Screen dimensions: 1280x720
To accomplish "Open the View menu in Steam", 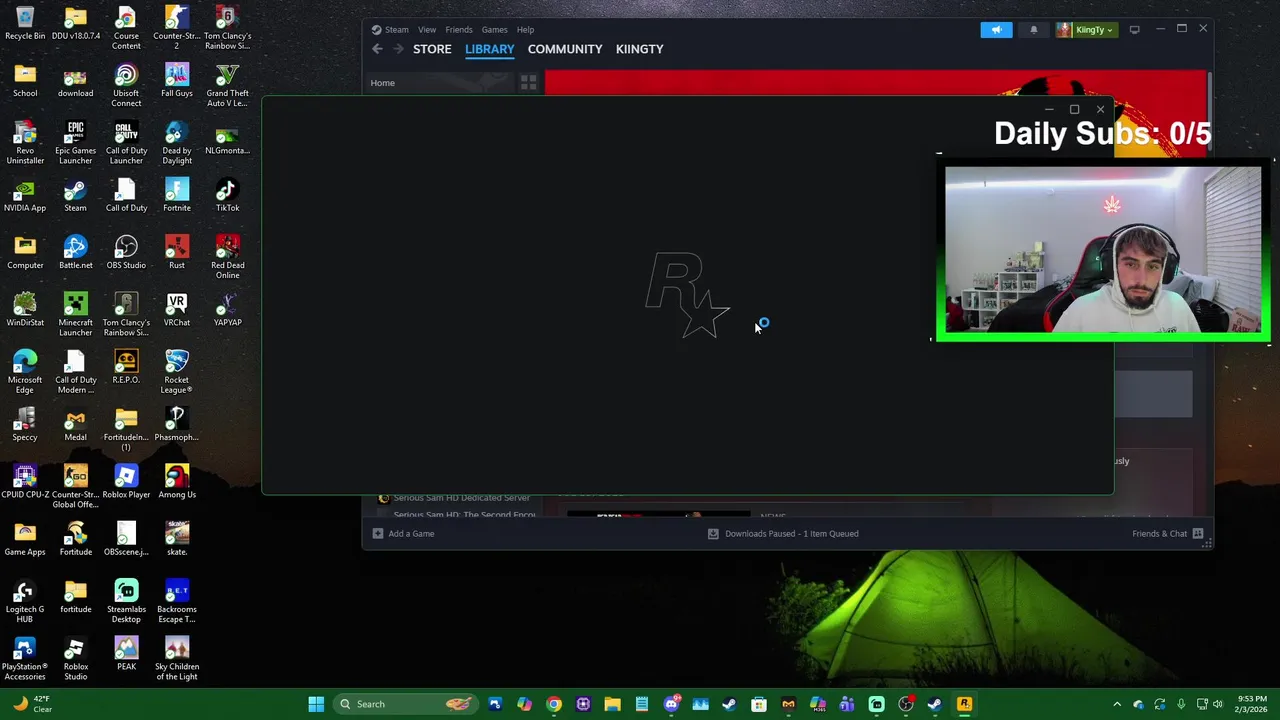I will 427,30.
